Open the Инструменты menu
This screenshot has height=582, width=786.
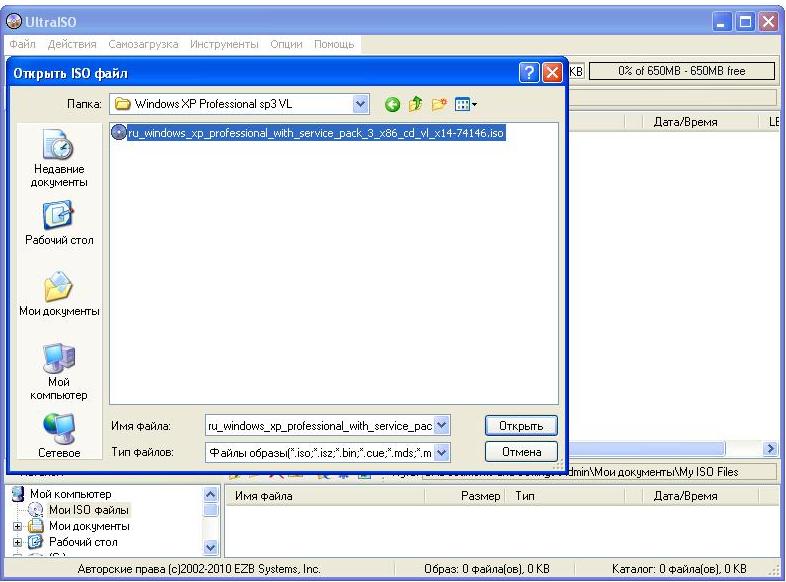click(x=224, y=44)
